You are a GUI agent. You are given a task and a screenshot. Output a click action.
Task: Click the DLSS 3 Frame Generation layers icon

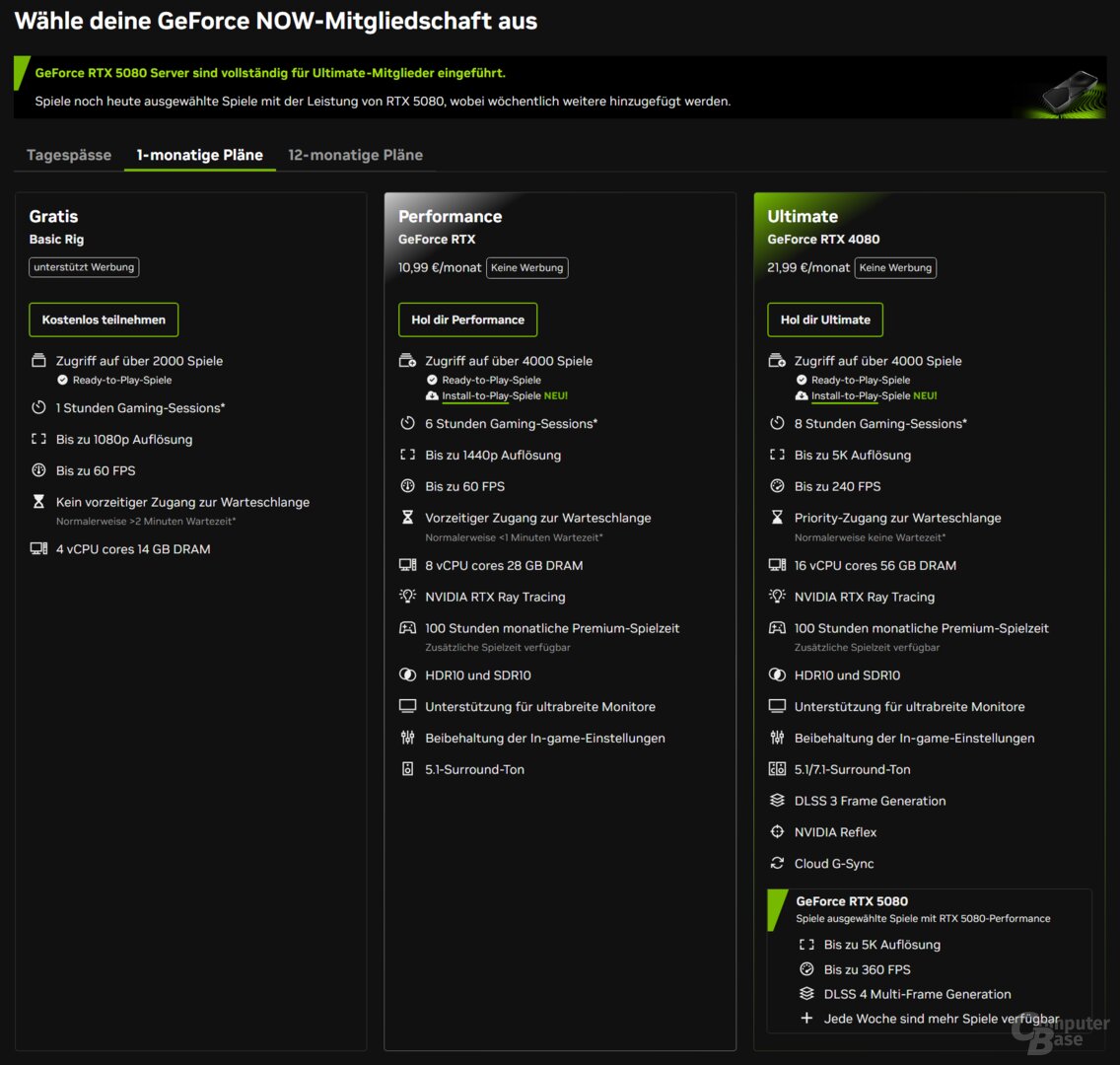[776, 801]
